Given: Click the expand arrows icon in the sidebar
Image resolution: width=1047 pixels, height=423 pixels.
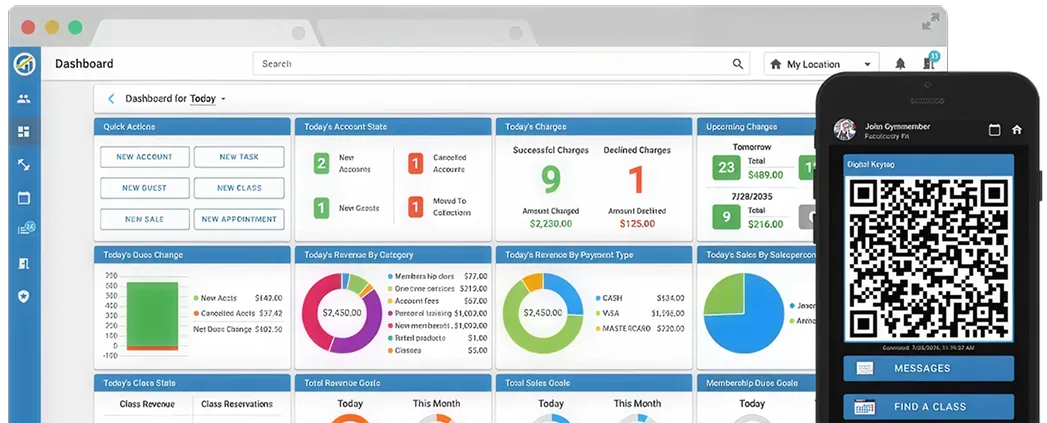Looking at the screenshot, I should 24,164.
